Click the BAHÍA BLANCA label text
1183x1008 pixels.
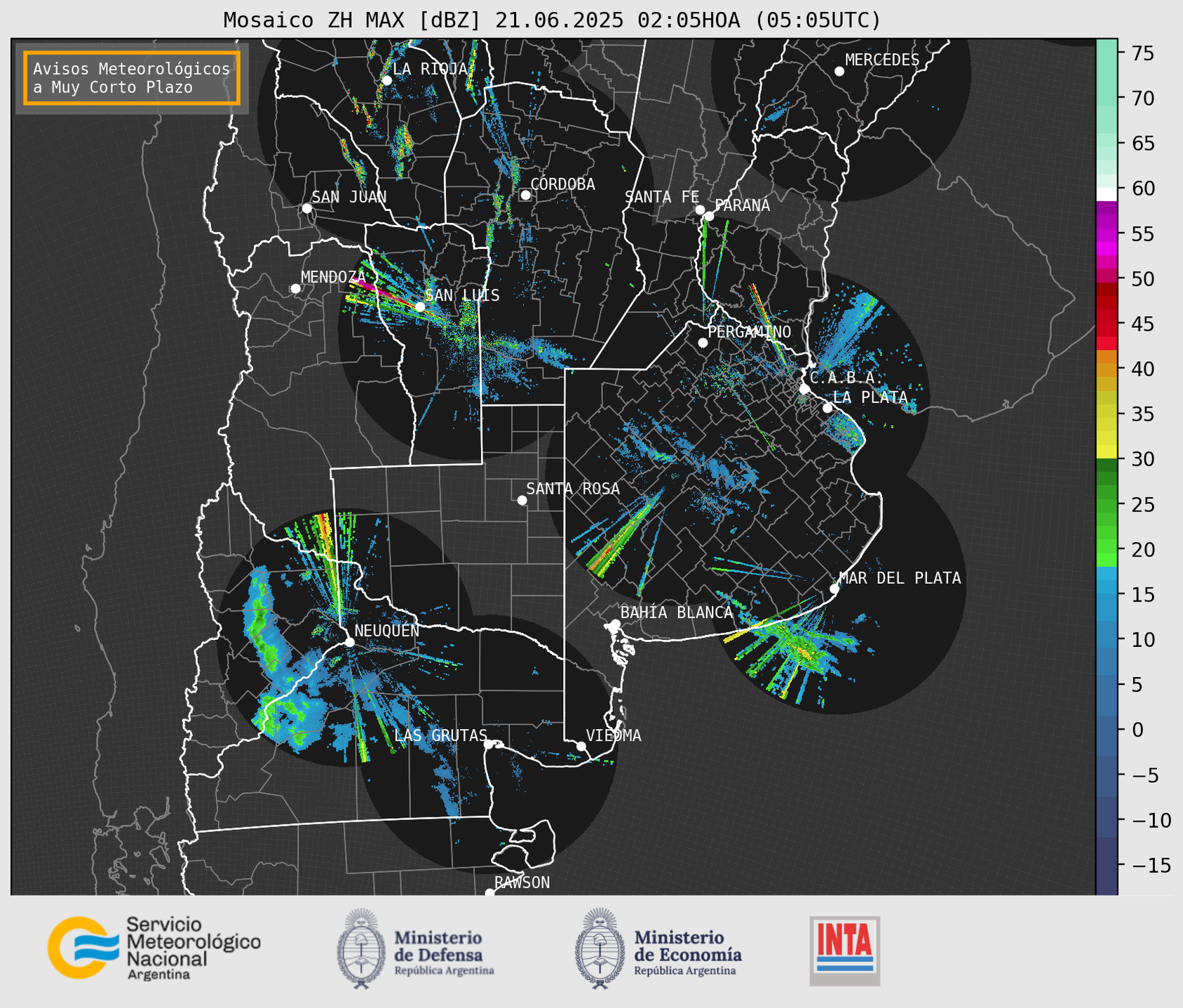coord(677,613)
